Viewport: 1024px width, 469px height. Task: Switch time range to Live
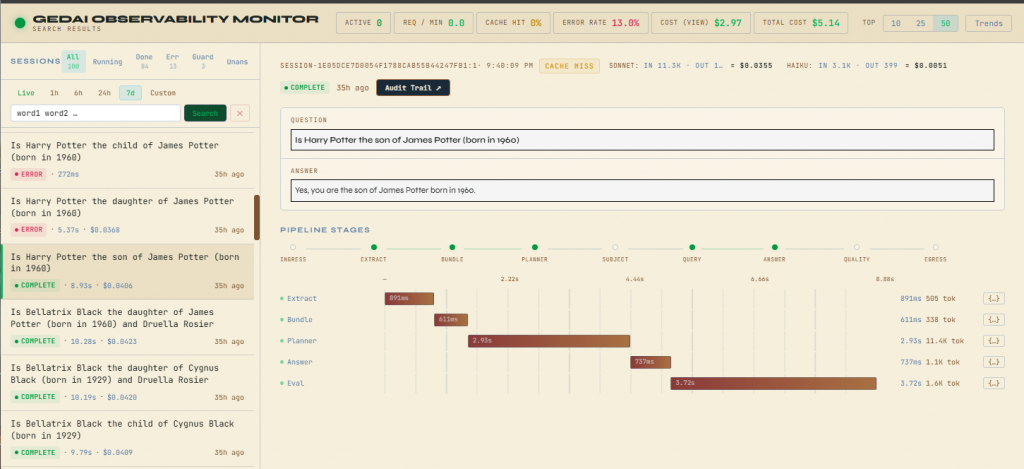pos(26,93)
